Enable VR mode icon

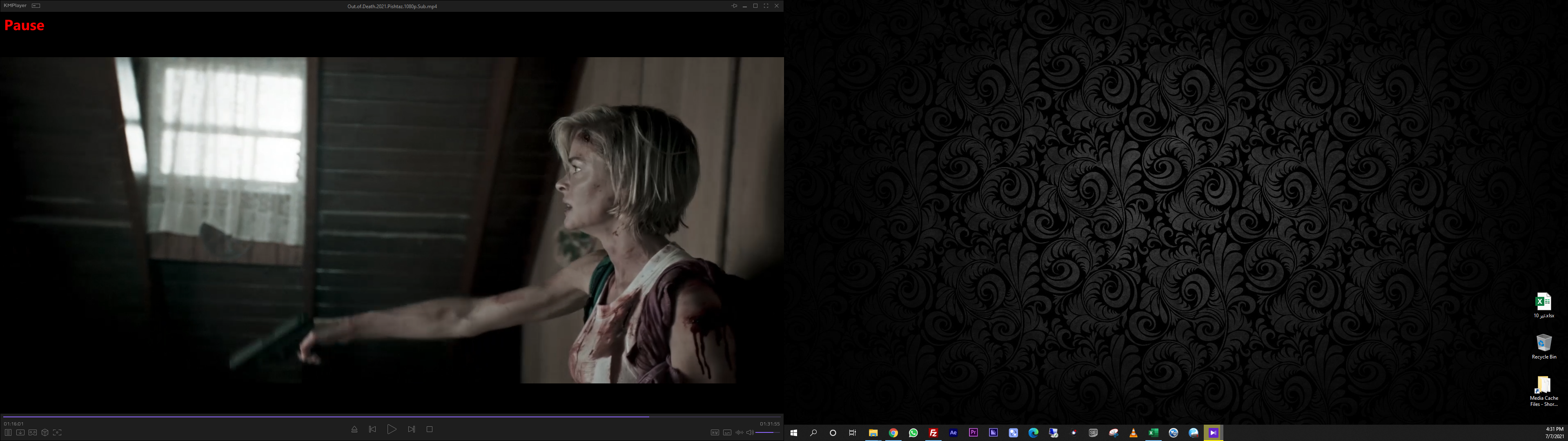pos(33,432)
